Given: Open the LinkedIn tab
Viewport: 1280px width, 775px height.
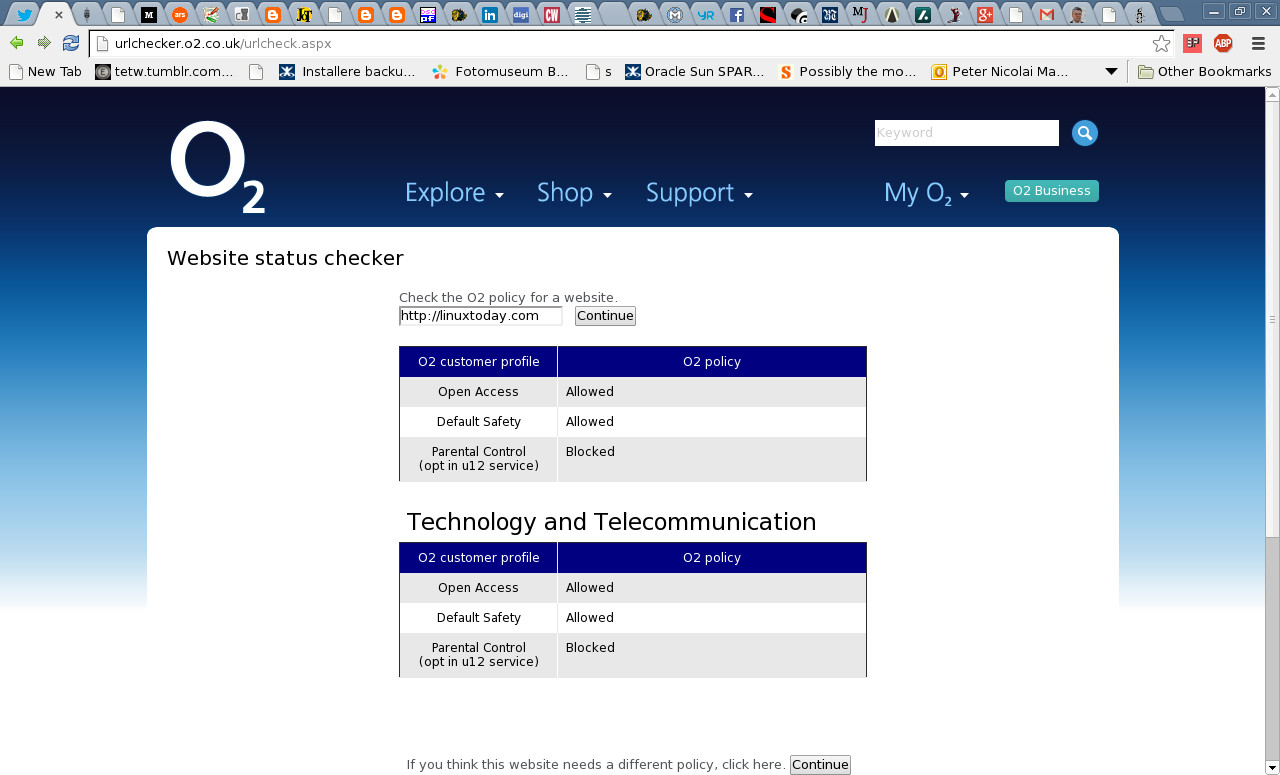Looking at the screenshot, I should click(x=489, y=15).
